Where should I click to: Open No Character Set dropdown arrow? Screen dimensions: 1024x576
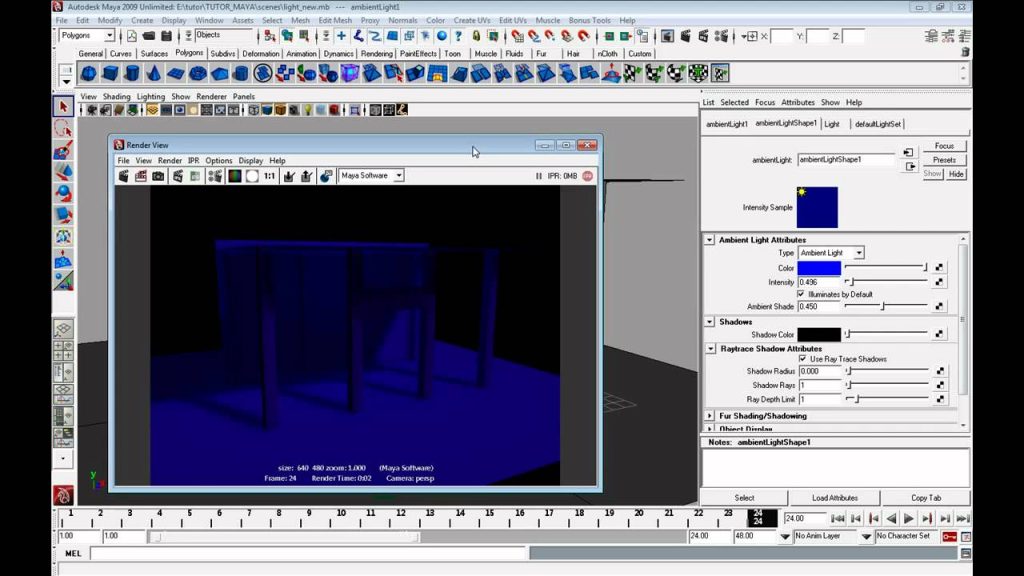(x=867, y=536)
